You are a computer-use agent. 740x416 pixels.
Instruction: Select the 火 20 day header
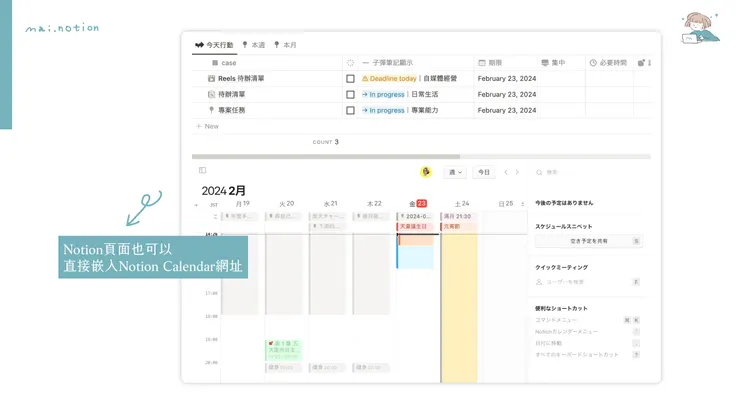(x=286, y=204)
